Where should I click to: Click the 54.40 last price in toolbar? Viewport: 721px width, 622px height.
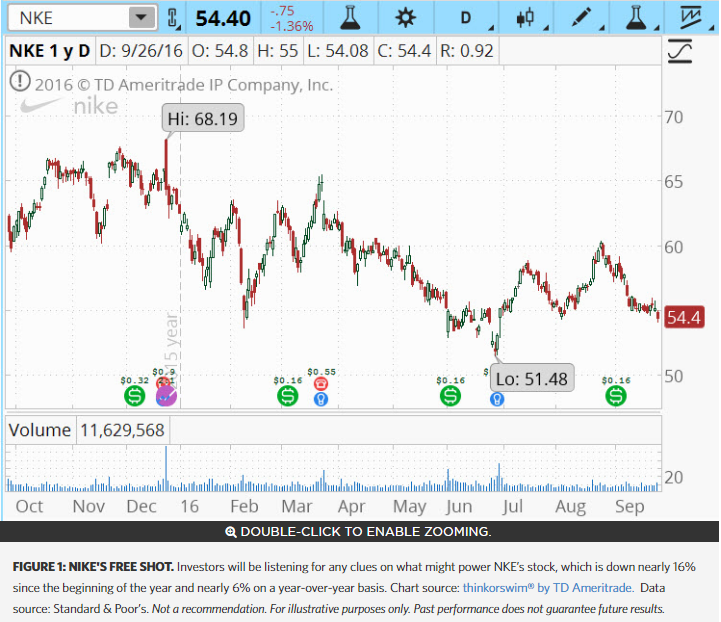[x=223, y=18]
